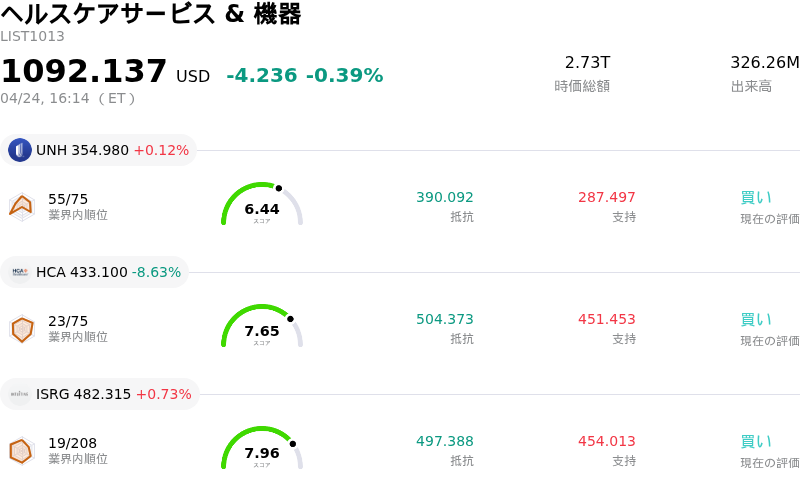
Task: Open the ISRG 482.315 ticker chip
Action: coord(100,394)
